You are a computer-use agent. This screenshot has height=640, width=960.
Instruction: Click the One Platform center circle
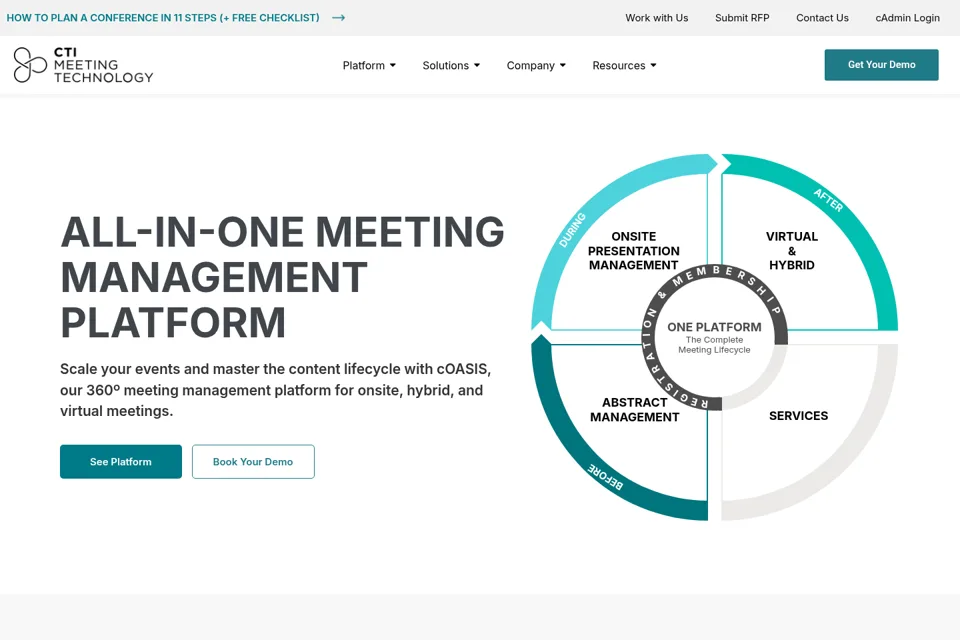coord(714,337)
